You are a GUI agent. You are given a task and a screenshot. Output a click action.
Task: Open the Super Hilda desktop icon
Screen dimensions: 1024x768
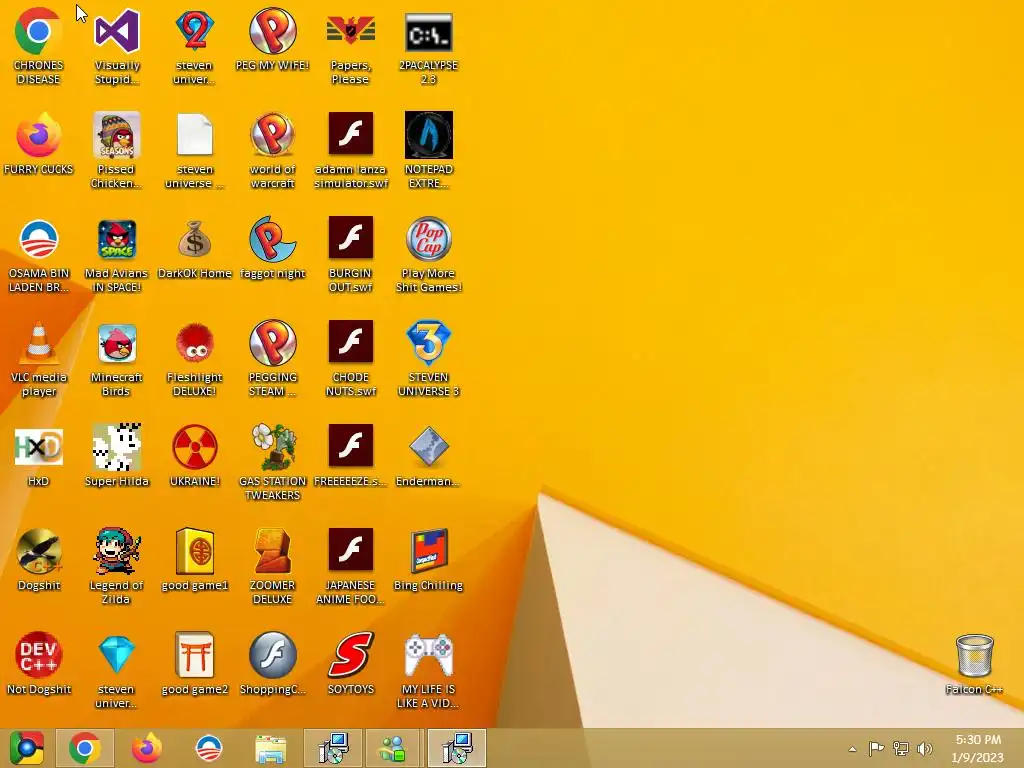pyautogui.click(x=117, y=456)
